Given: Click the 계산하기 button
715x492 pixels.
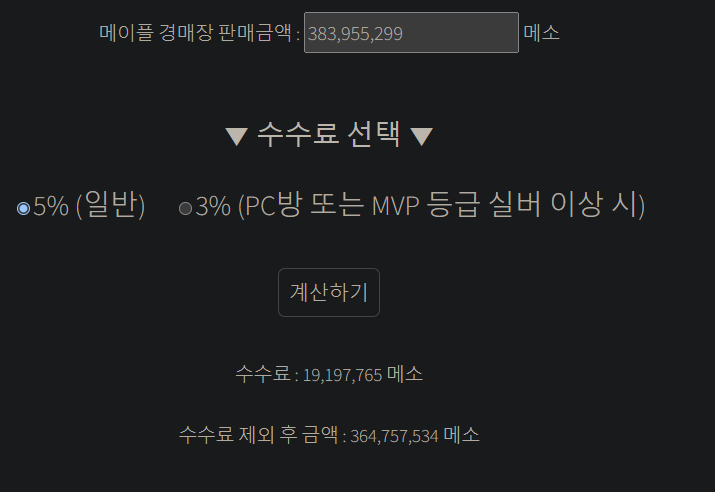Looking at the screenshot, I should 329,292.
